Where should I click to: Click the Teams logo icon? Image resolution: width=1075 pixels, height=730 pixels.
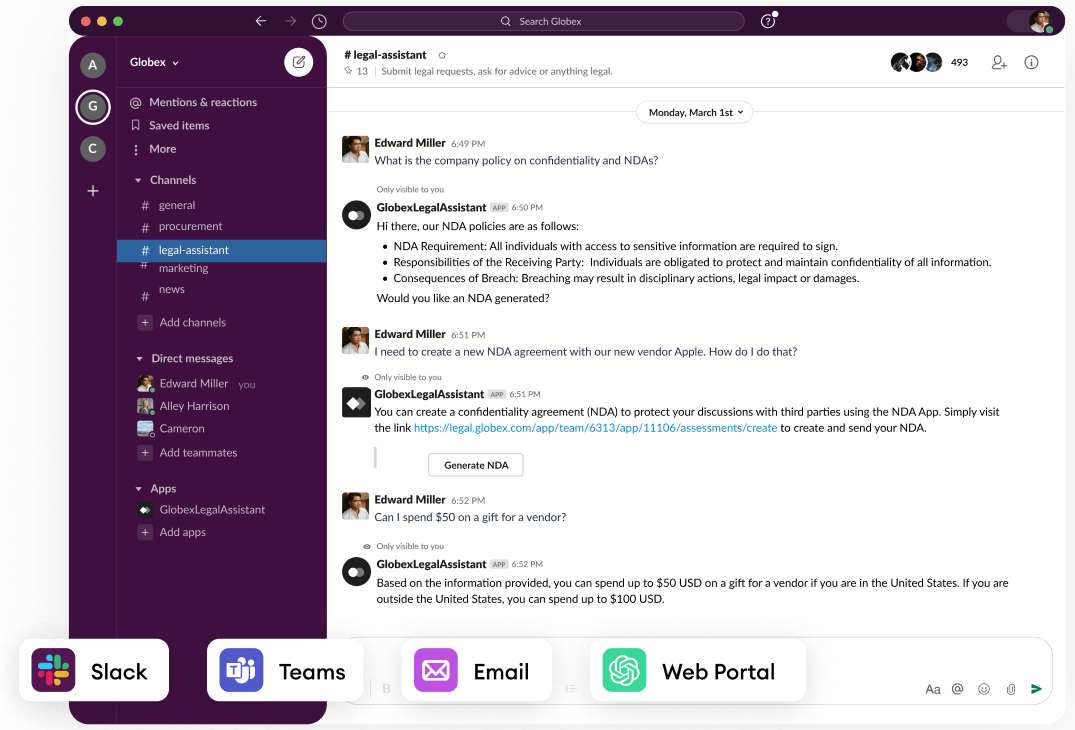click(x=241, y=670)
